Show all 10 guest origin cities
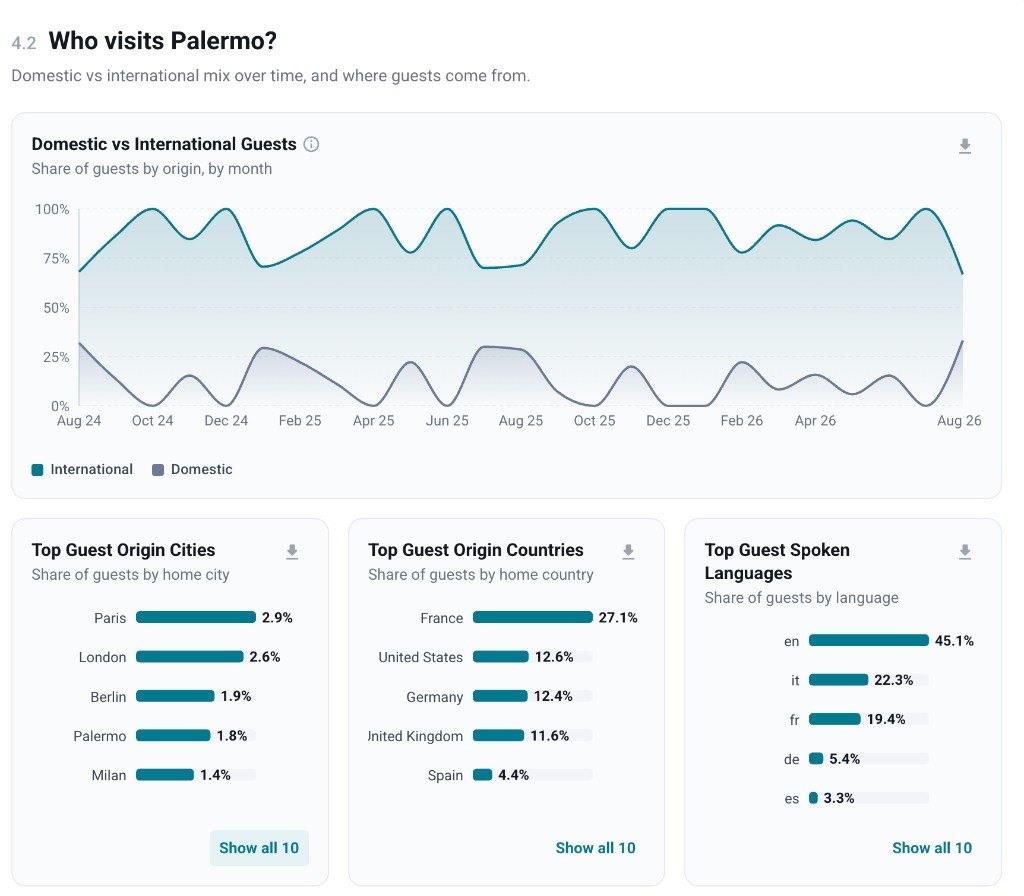Screen dimensions: 1024x896 (259, 848)
